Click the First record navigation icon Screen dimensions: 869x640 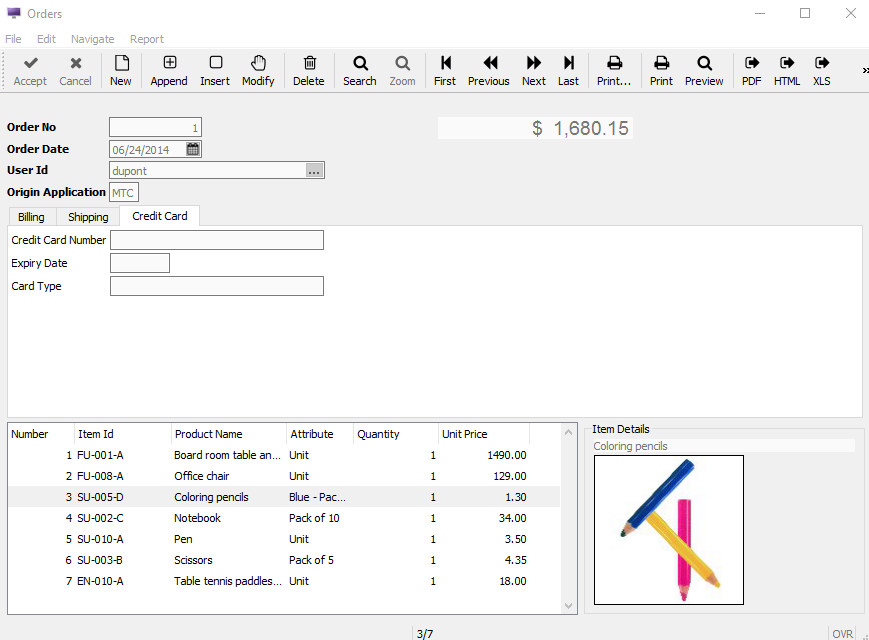click(444, 70)
